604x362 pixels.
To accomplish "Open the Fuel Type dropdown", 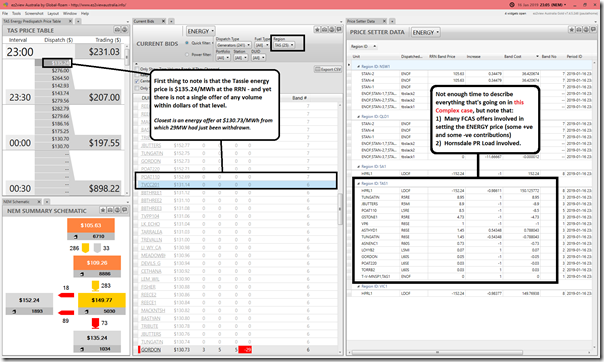I will [262, 45].
